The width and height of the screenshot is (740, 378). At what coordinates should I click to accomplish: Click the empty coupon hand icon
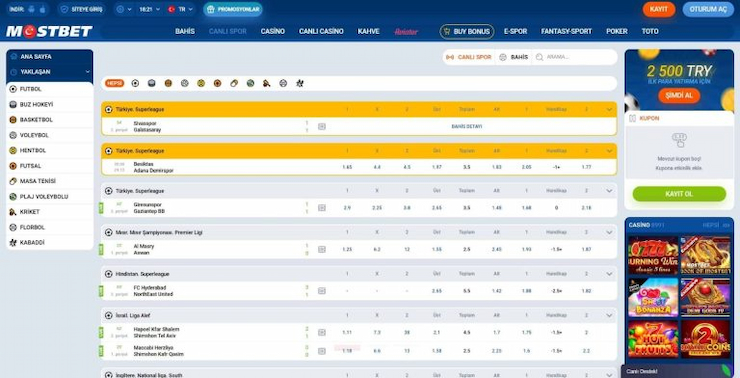[679, 140]
